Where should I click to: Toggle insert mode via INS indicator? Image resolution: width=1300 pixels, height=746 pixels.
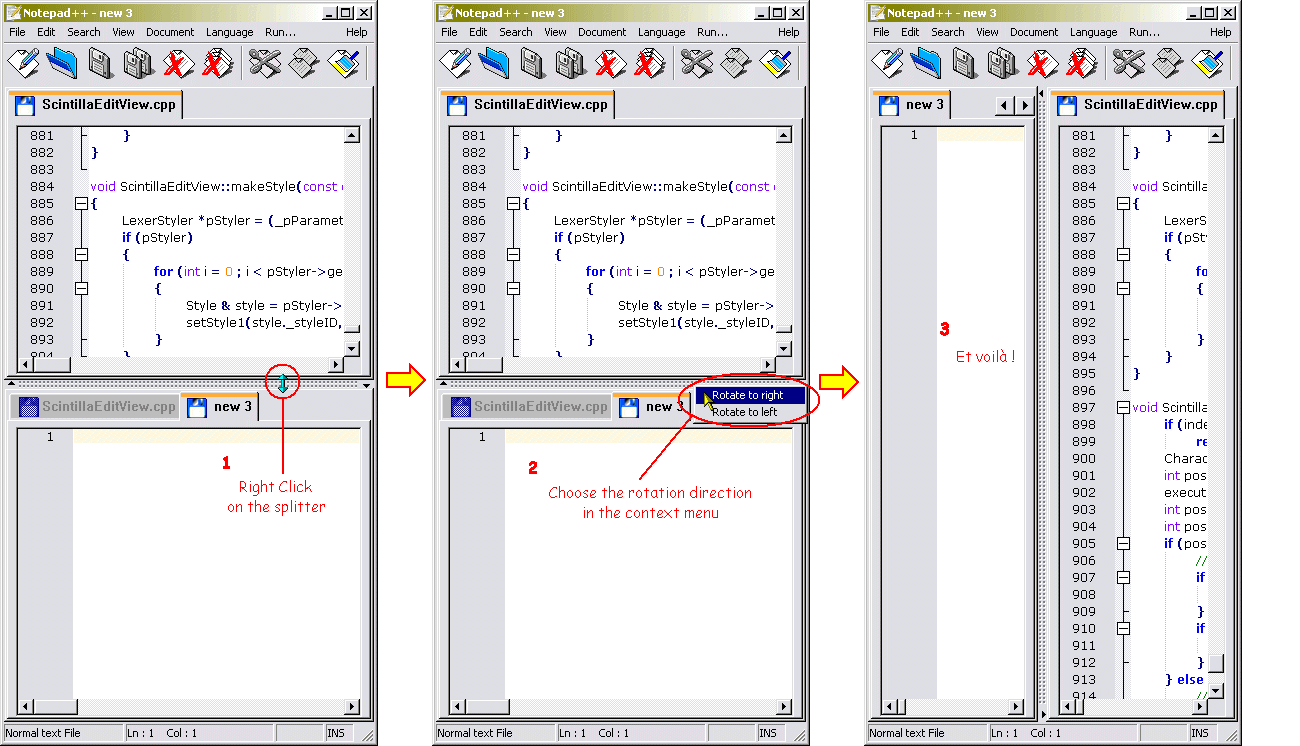pyautogui.click(x=337, y=732)
